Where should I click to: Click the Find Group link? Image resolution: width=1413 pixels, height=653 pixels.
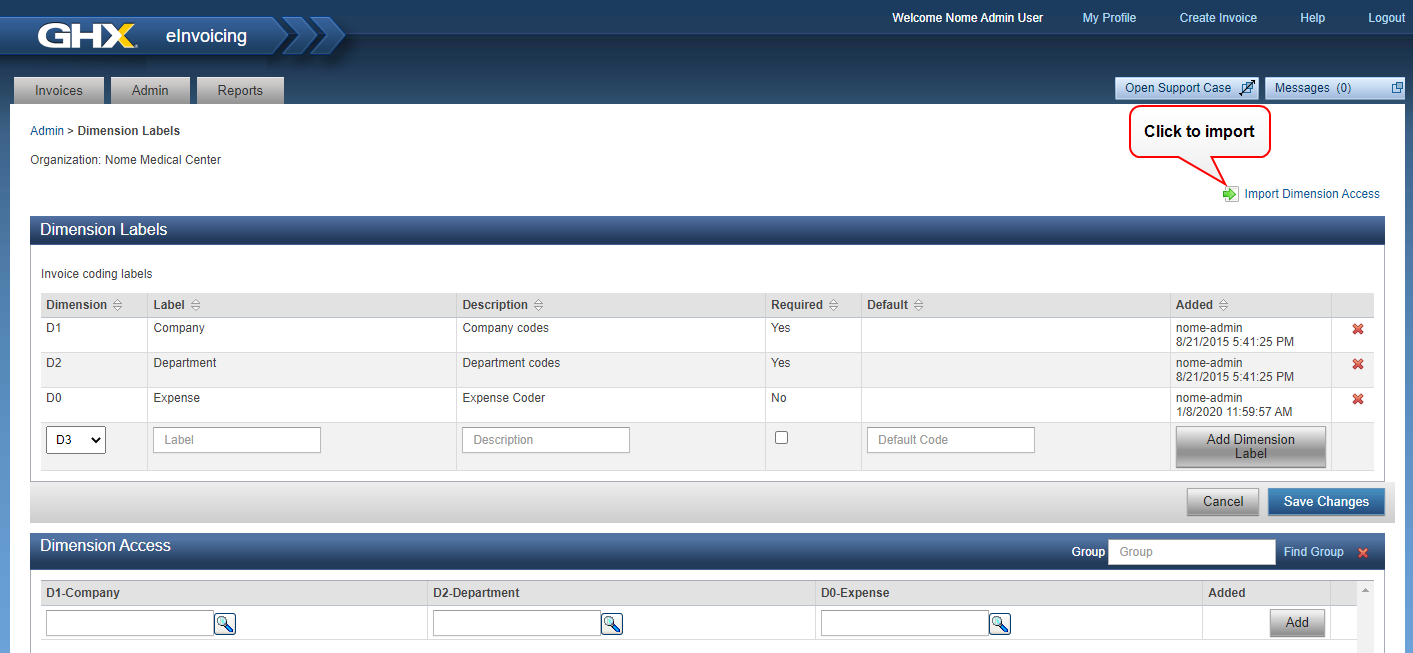coord(1313,552)
